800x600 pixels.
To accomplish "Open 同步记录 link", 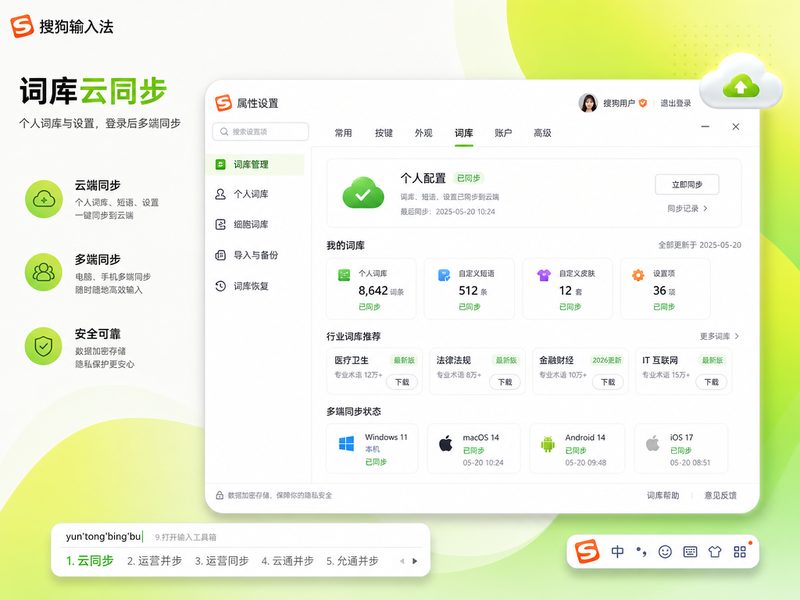I will pyautogui.click(x=688, y=208).
